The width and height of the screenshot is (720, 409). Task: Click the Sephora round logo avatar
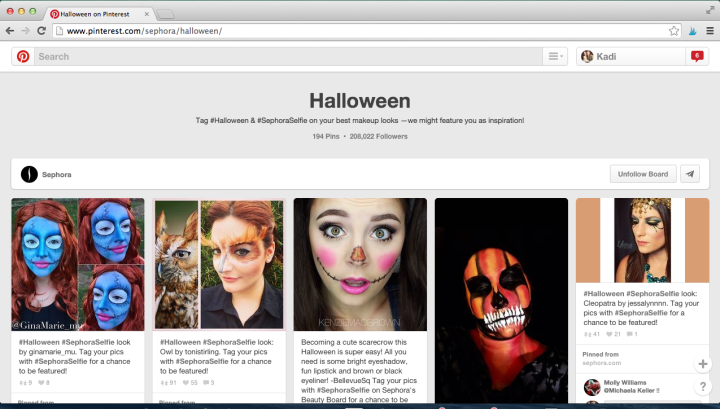pos(30,174)
